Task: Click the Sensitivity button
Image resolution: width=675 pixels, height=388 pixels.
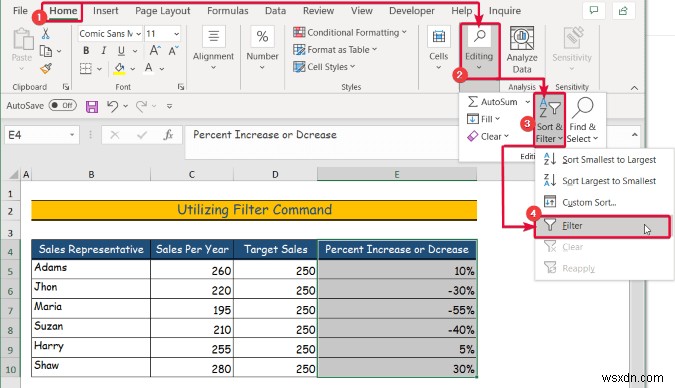Action: click(572, 50)
